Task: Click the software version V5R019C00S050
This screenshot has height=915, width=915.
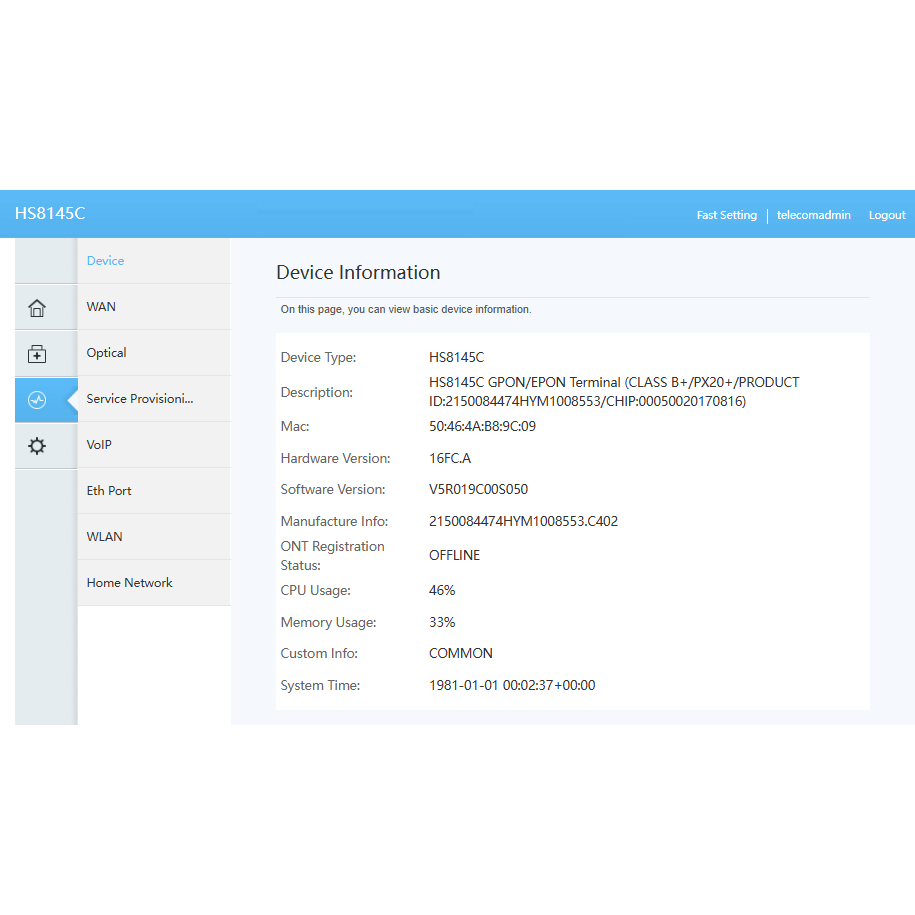Action: point(478,489)
